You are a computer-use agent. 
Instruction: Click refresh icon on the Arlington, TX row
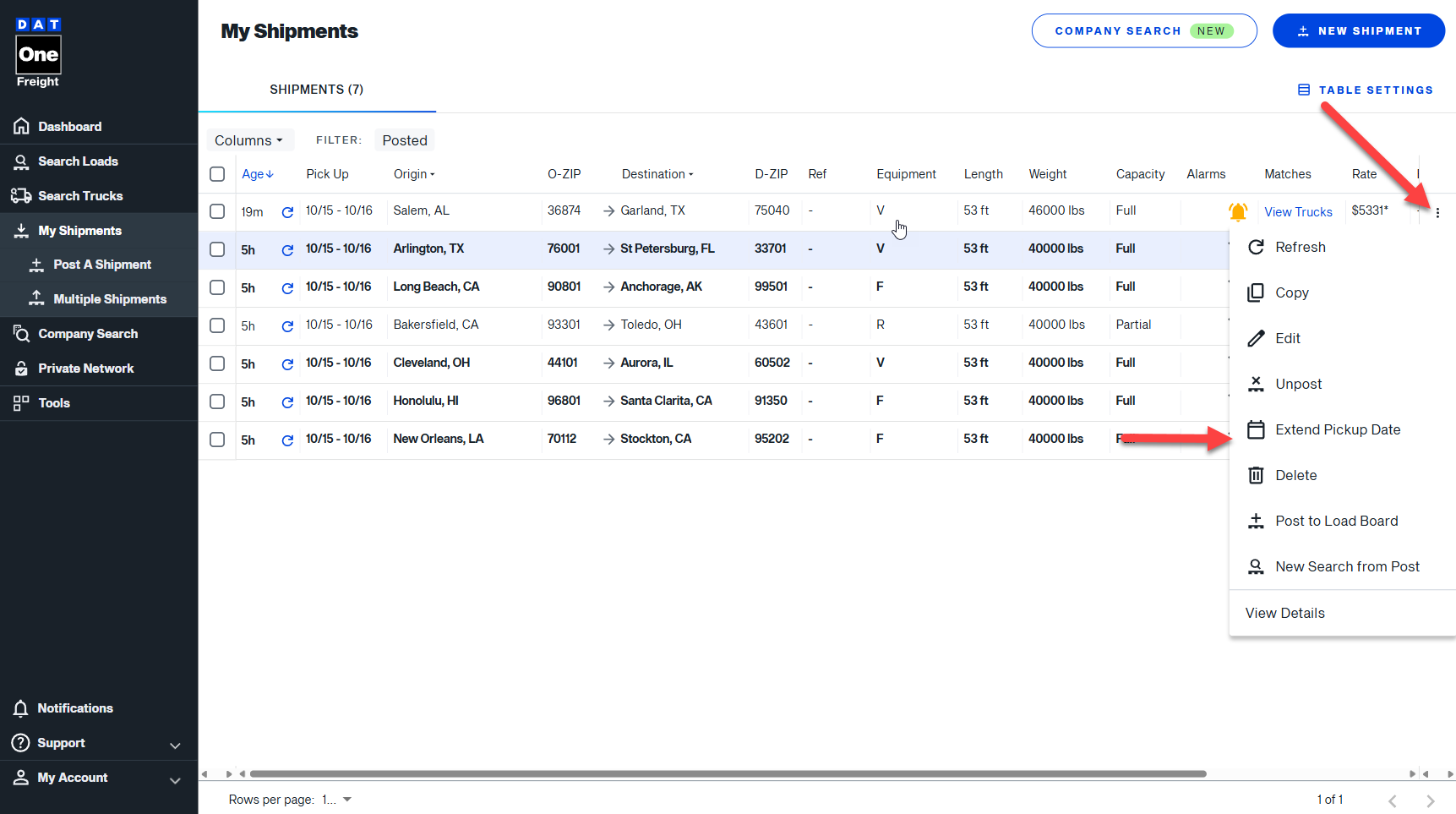(287, 250)
